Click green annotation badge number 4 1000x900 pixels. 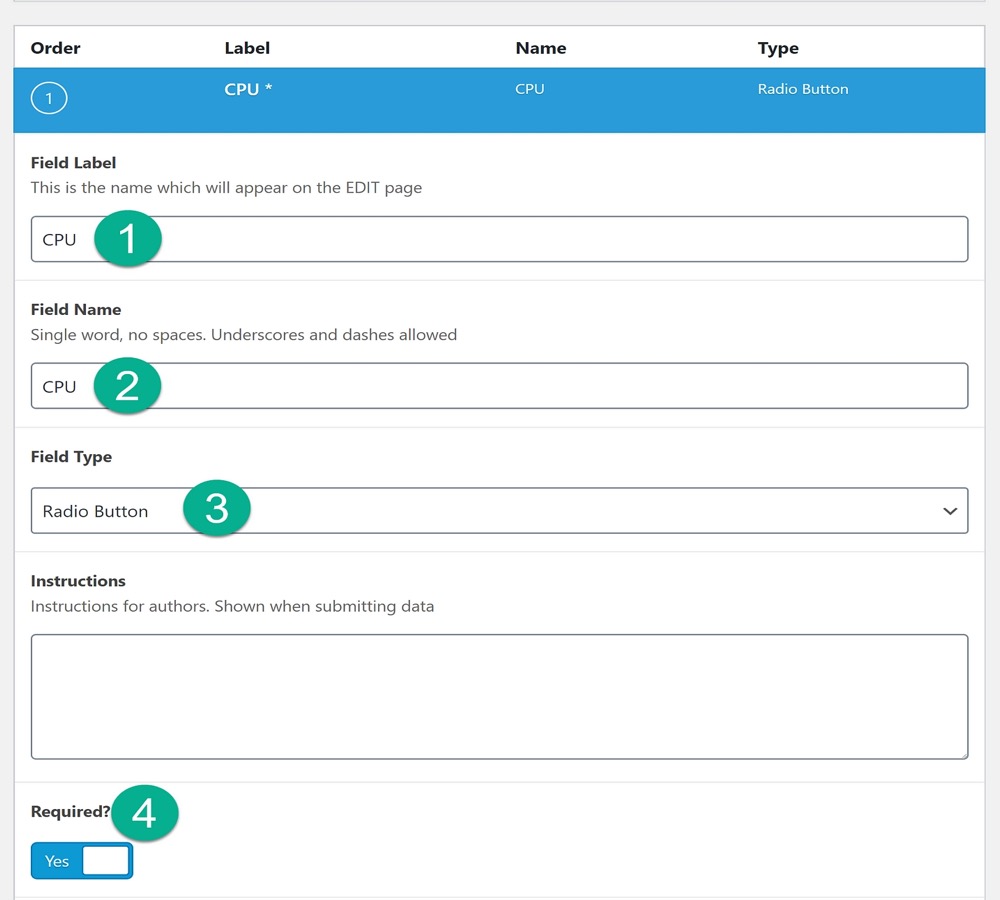tap(145, 813)
